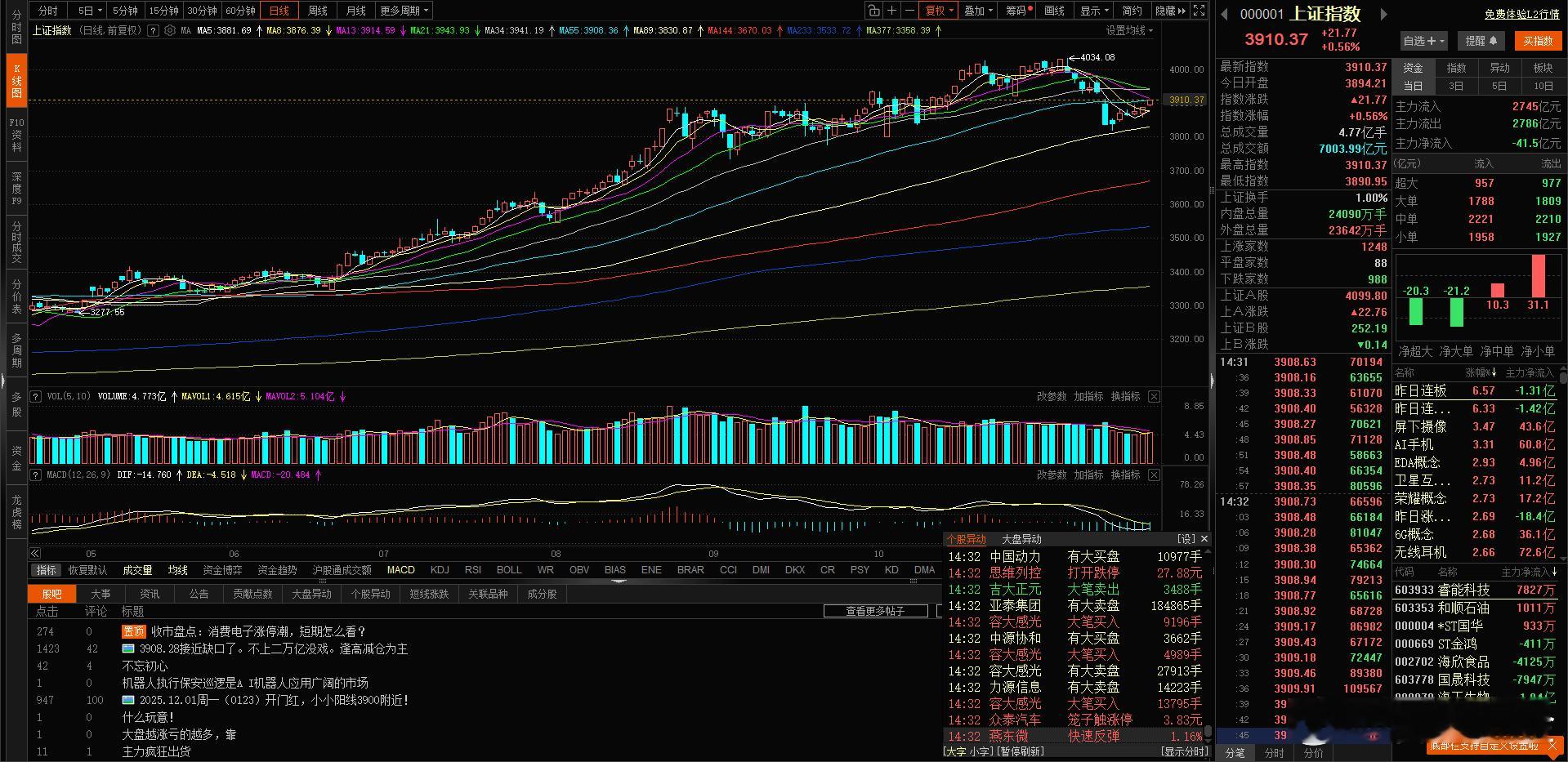Image resolution: width=1568 pixels, height=762 pixels.
Task: Collapse the side panel with 隐藏
Action: (1170, 11)
